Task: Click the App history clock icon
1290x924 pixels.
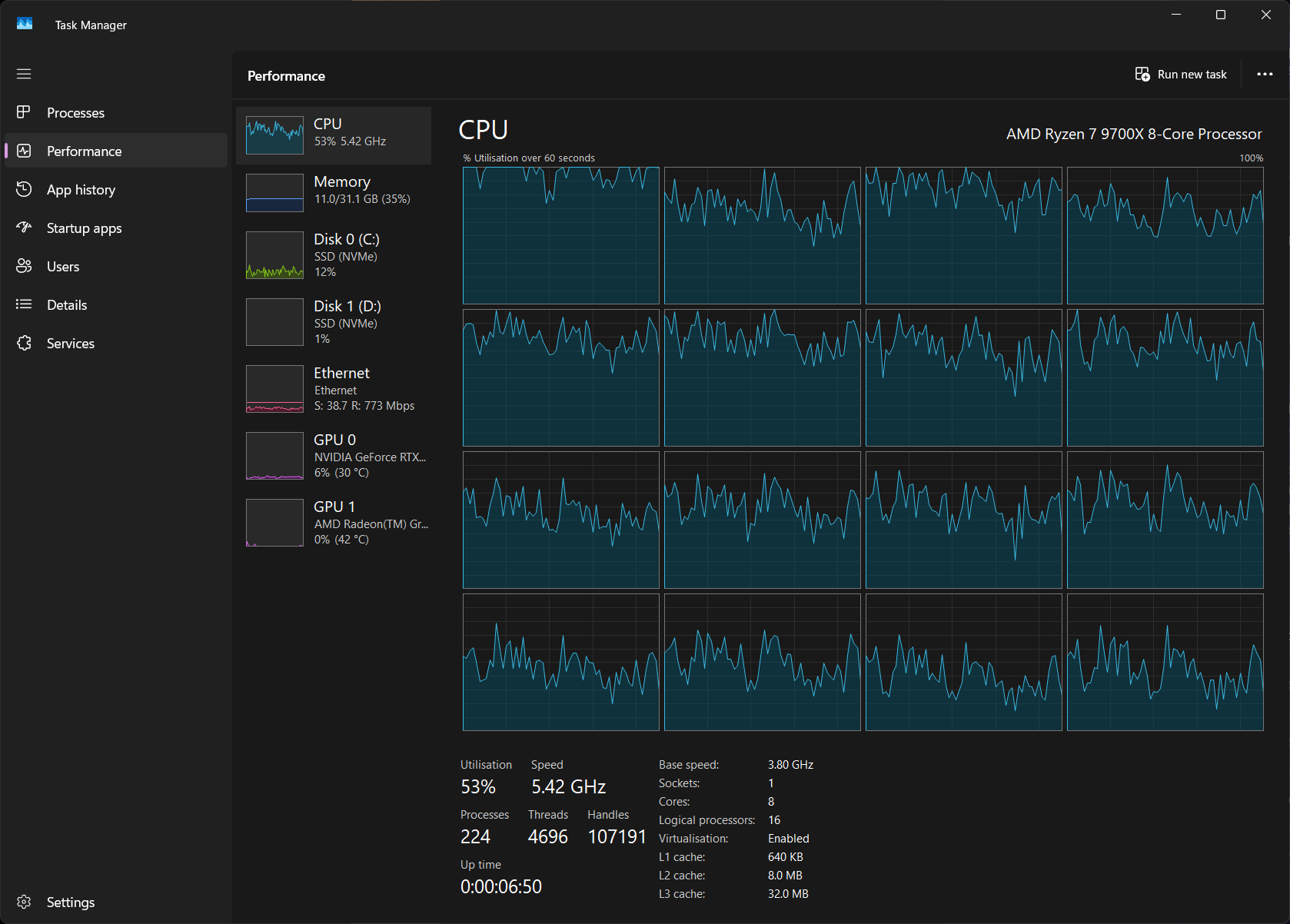Action: (x=24, y=189)
